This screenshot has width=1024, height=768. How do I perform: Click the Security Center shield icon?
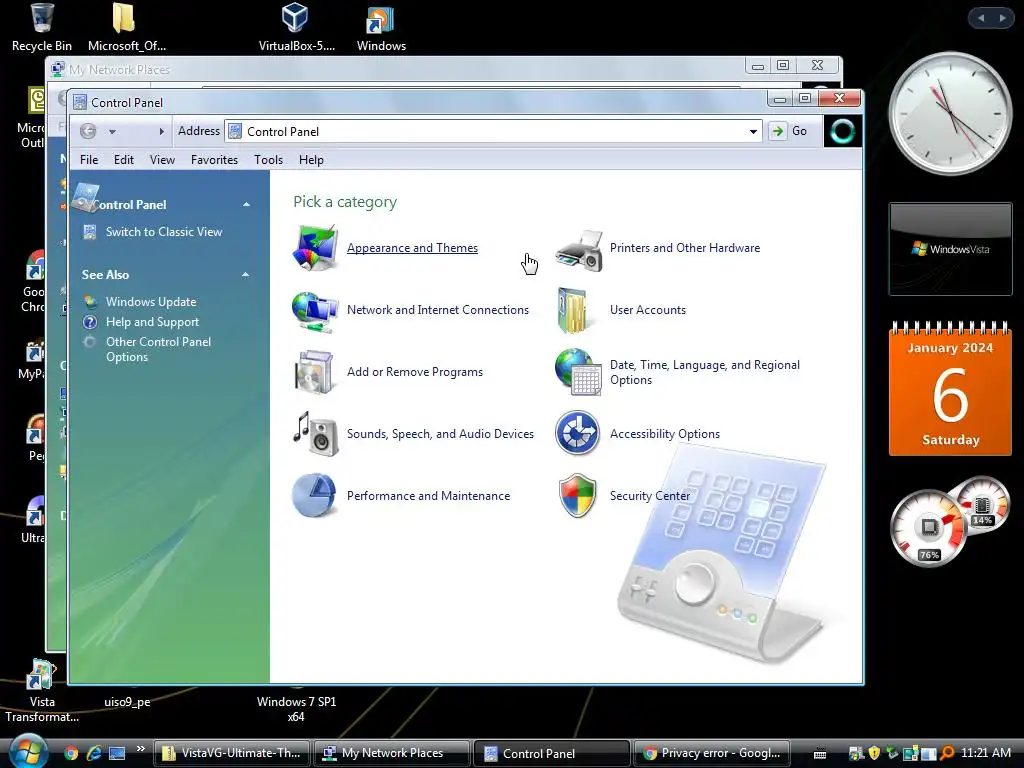click(577, 495)
